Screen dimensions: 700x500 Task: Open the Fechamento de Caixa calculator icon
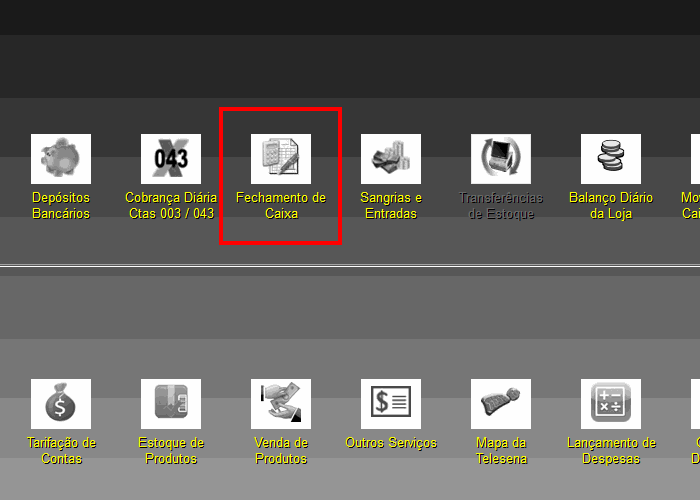pyautogui.click(x=281, y=159)
